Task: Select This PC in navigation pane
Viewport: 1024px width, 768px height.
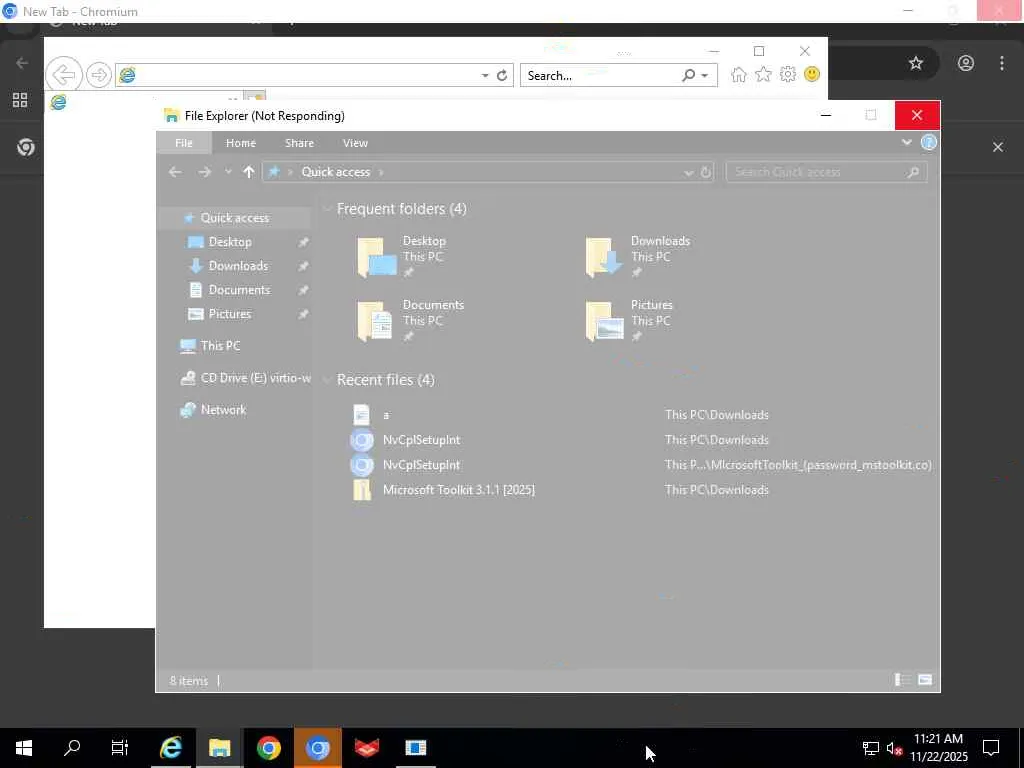Action: 220,345
